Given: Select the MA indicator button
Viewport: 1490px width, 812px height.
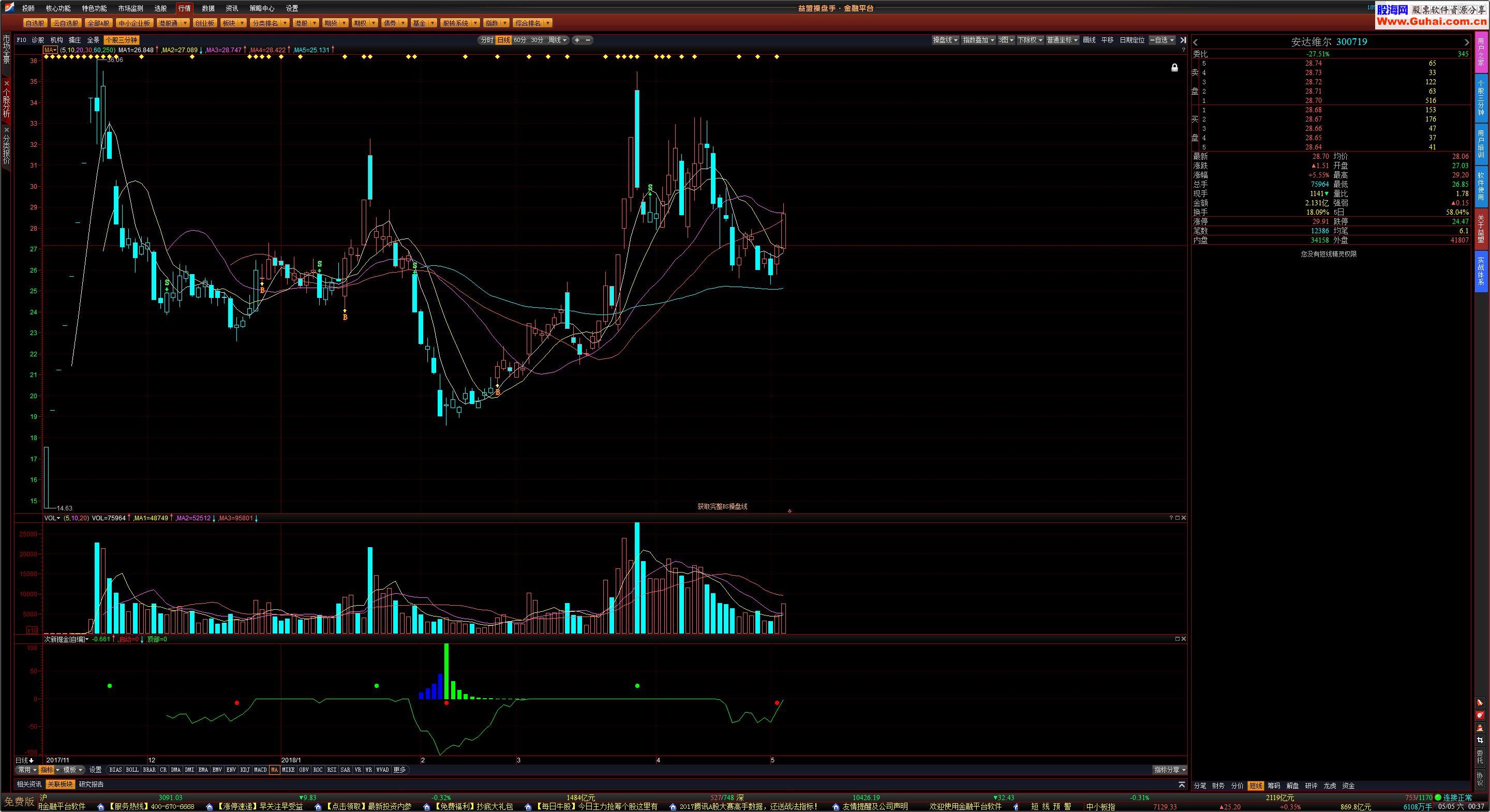Looking at the screenshot, I should click(274, 770).
